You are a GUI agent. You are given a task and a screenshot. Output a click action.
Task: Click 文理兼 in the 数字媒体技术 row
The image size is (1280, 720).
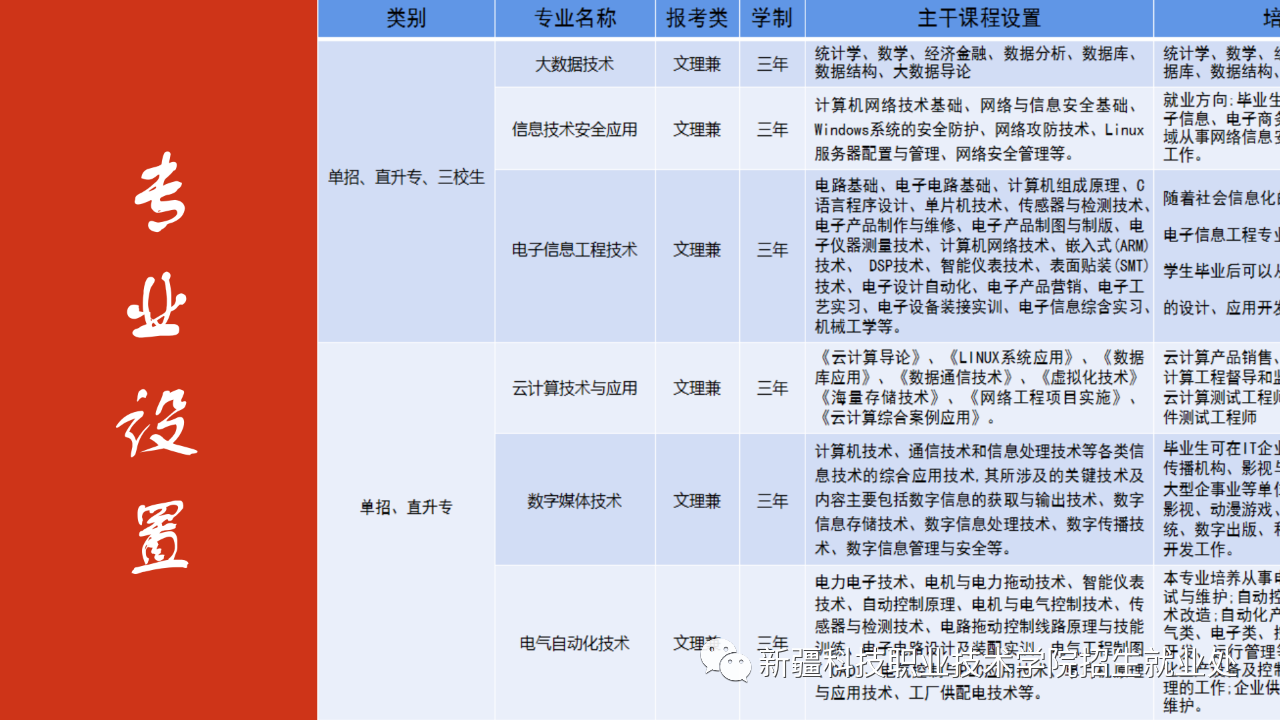pos(697,500)
